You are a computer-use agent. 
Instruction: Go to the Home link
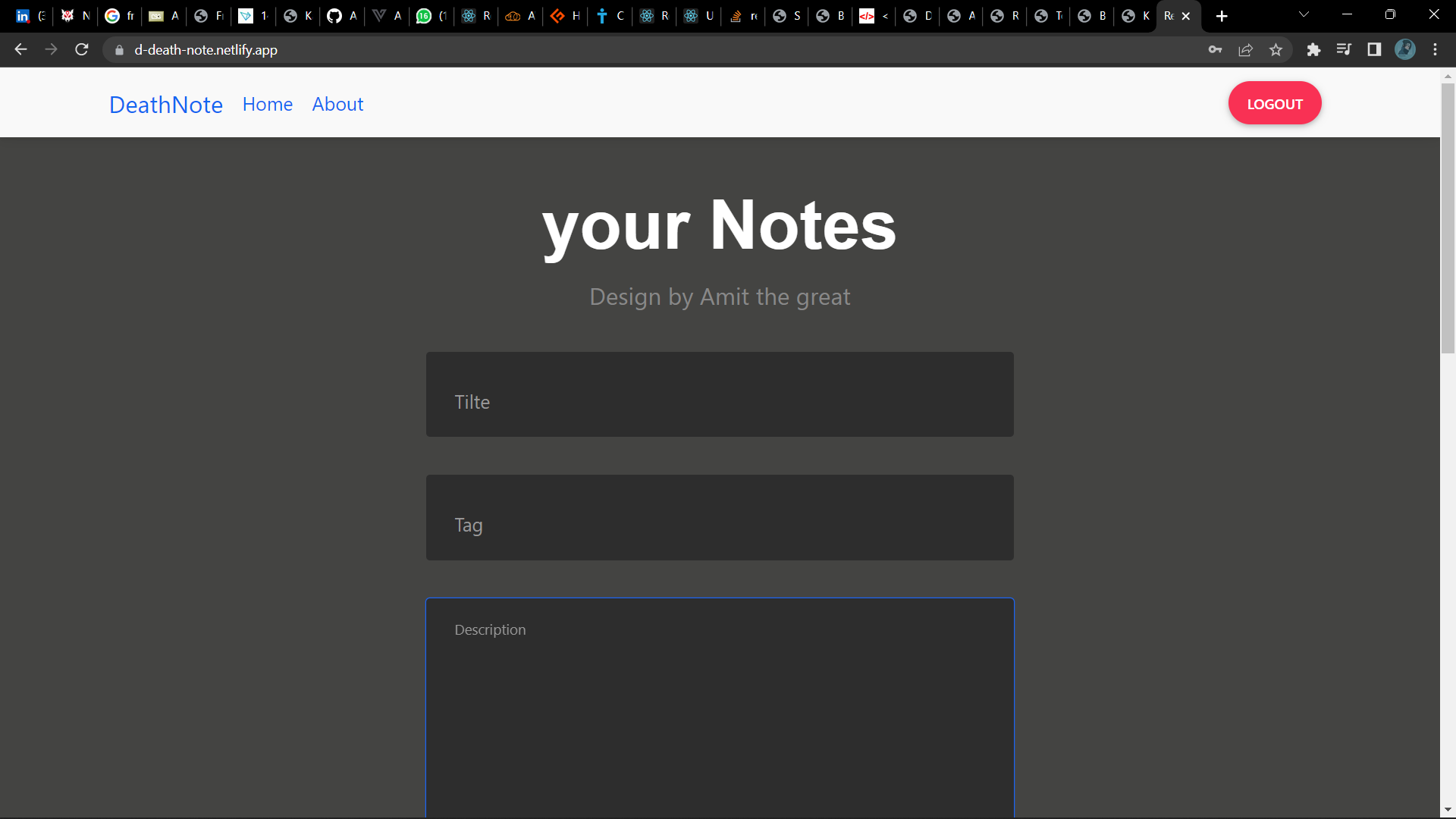tap(267, 105)
